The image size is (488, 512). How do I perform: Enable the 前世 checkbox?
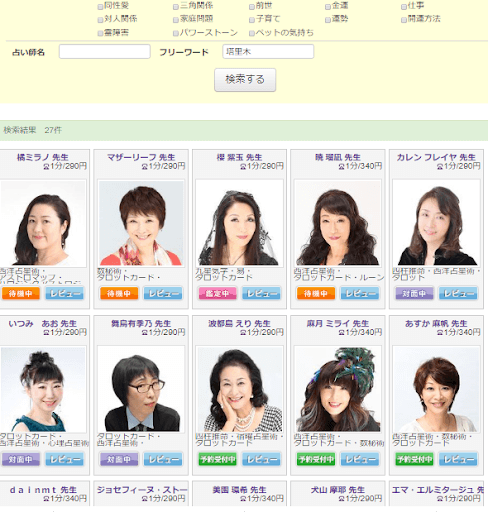click(x=252, y=7)
